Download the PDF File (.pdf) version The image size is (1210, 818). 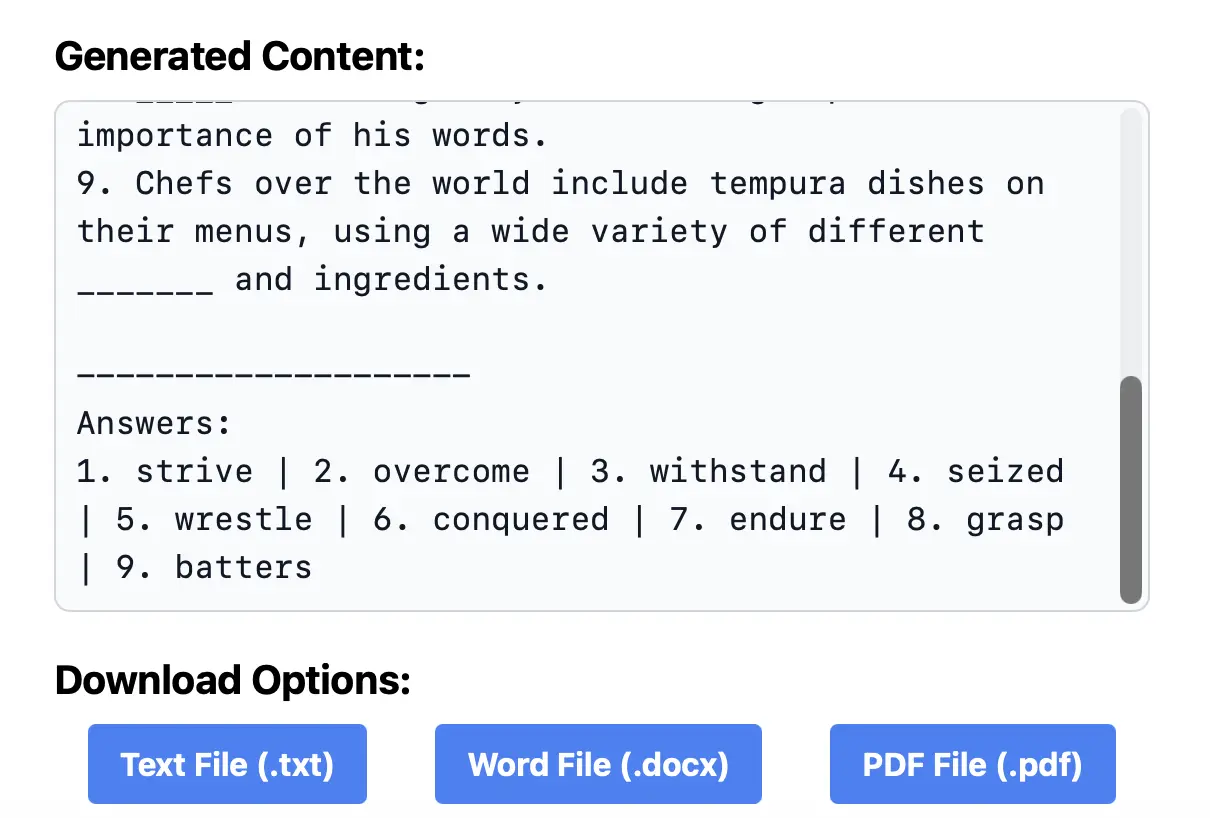(972, 764)
